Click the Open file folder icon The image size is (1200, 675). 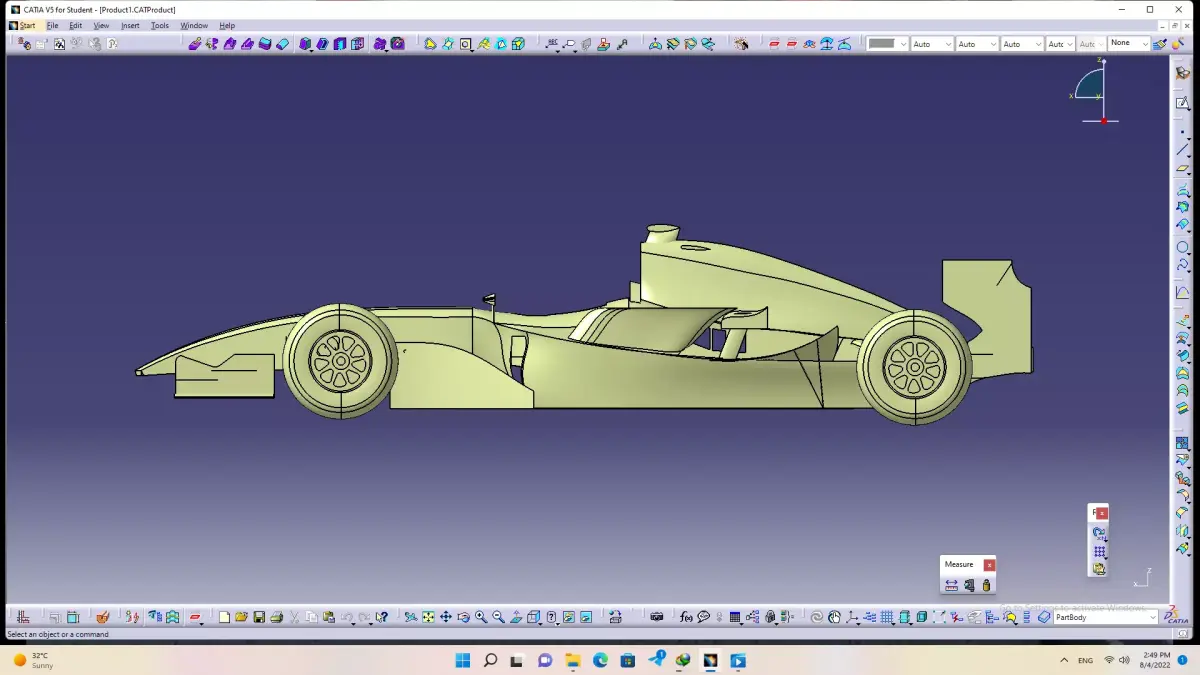click(241, 617)
